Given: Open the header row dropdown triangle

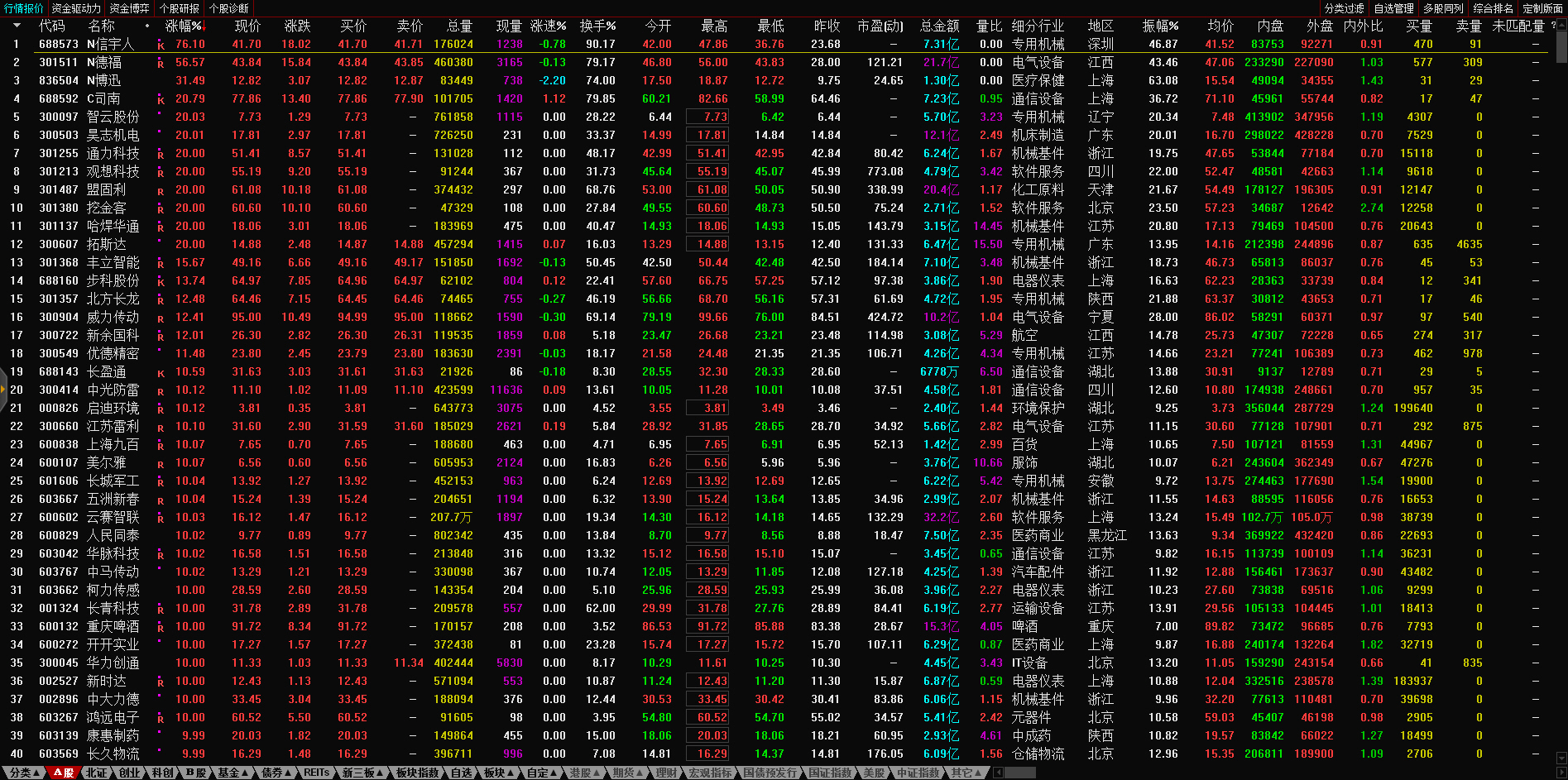Looking at the screenshot, I should pyautogui.click(x=17, y=26).
